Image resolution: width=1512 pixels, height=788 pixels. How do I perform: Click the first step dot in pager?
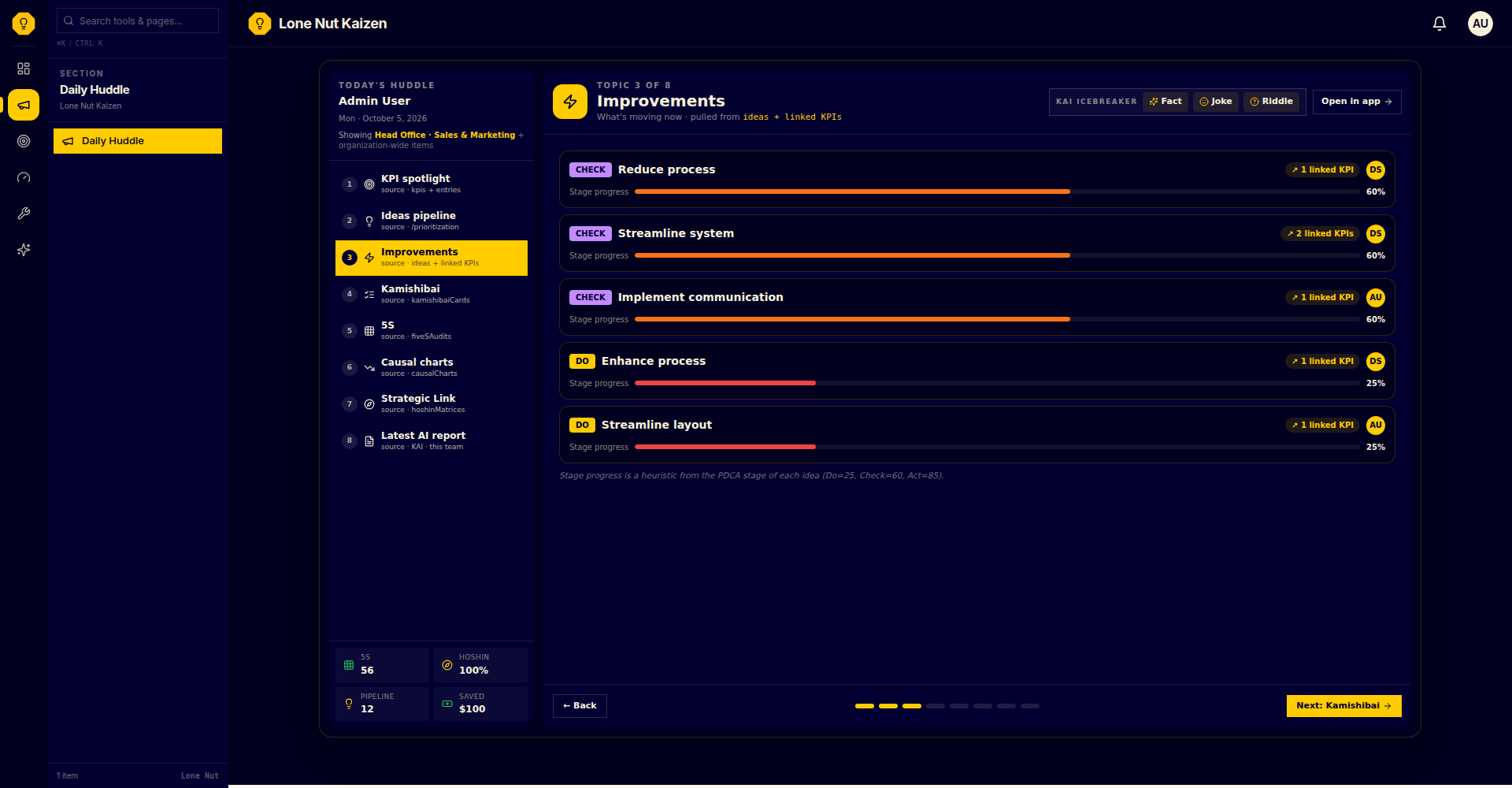[865, 706]
